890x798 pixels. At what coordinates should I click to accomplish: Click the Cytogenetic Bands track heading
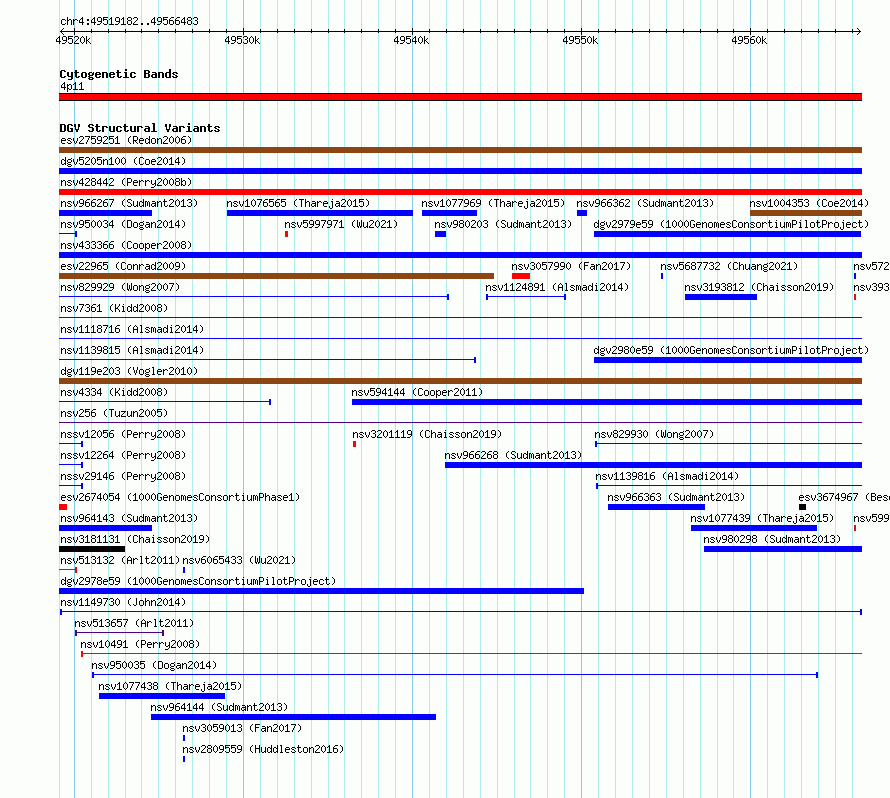tap(119, 74)
